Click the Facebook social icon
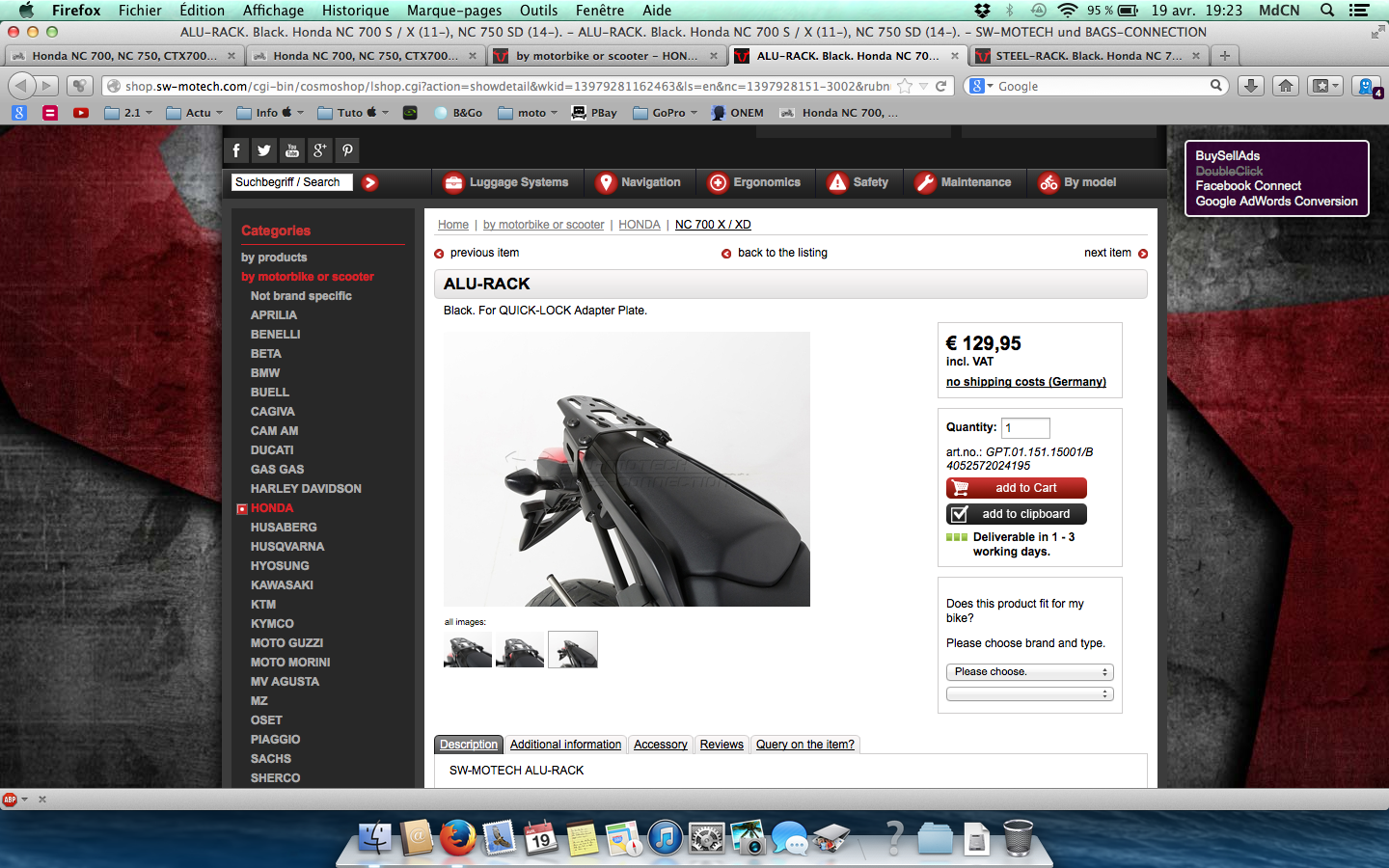 coord(236,150)
